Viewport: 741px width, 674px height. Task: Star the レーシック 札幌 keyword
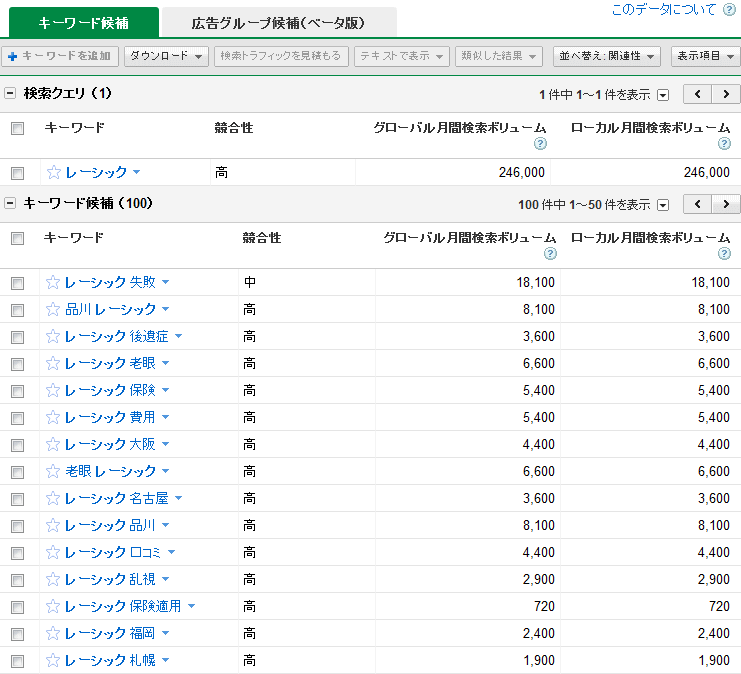coord(54,661)
